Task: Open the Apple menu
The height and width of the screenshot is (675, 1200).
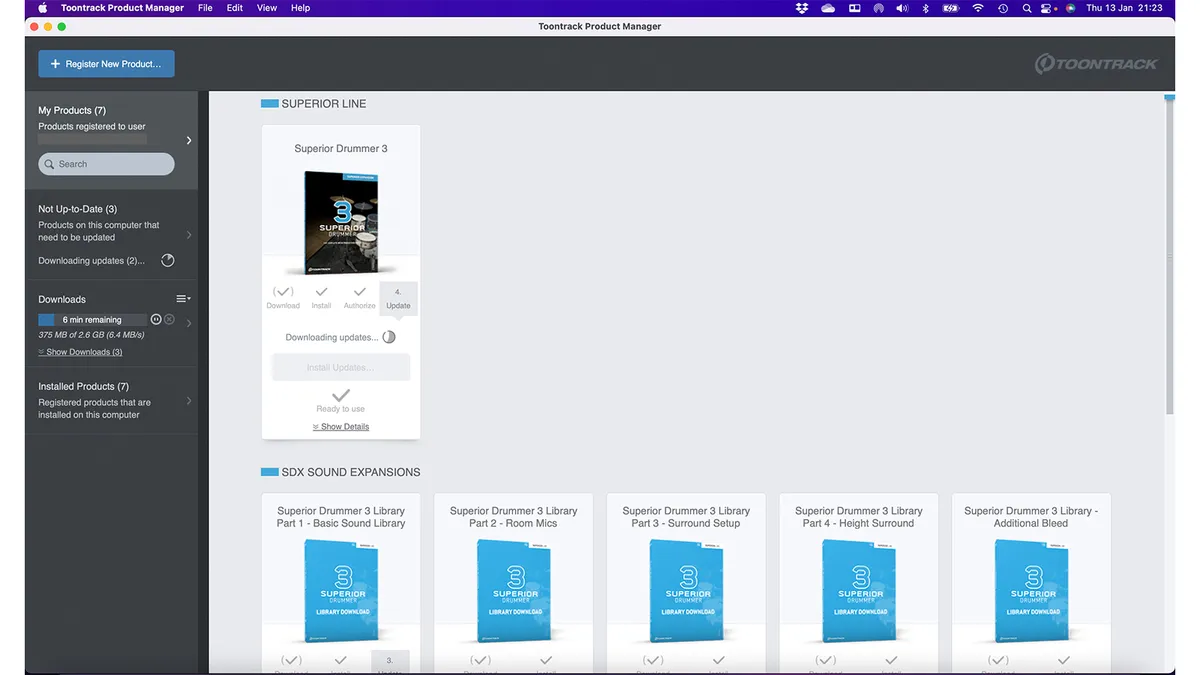Action: click(43, 8)
